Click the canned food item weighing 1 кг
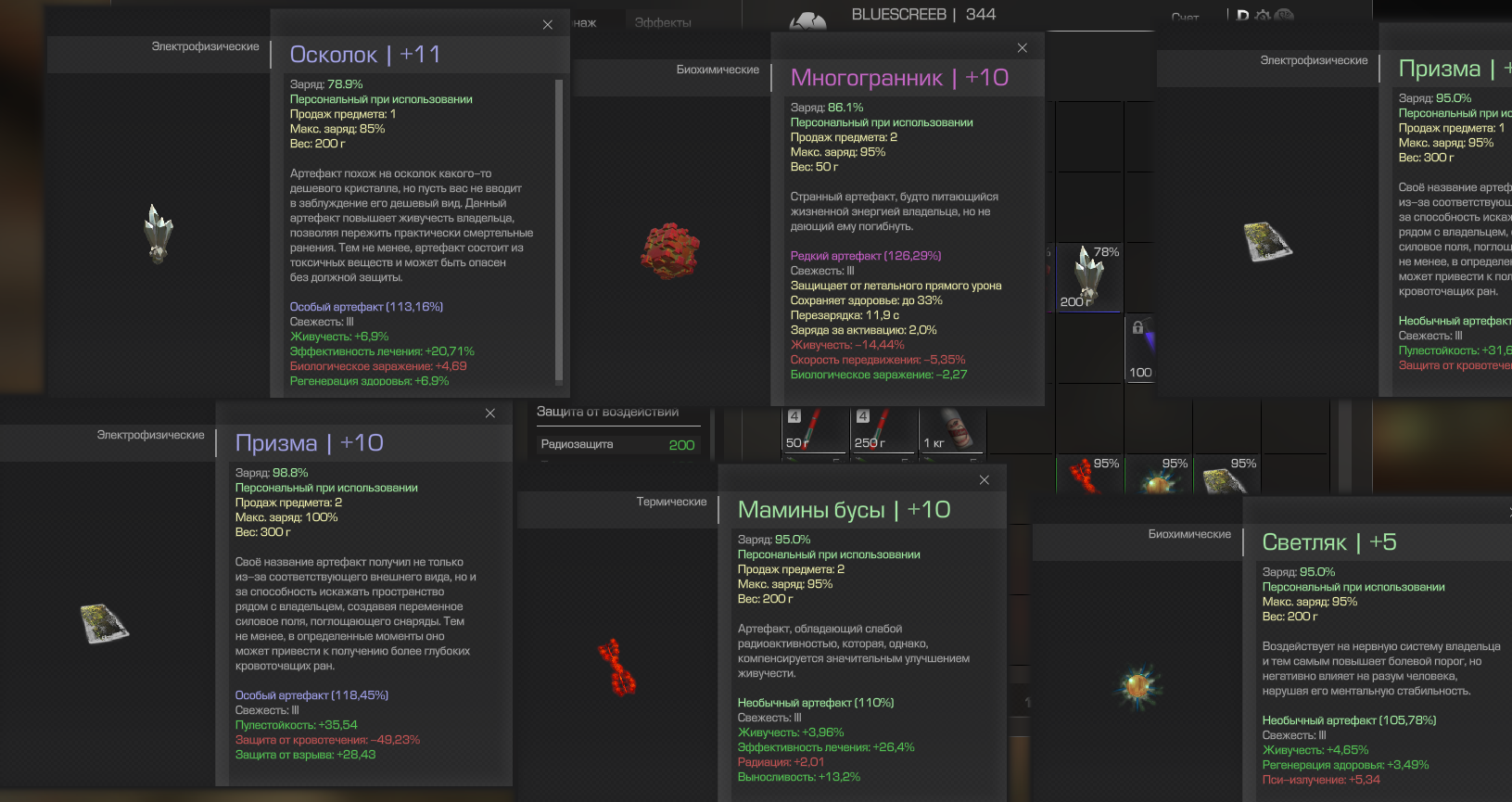This screenshot has width=1512, height=802. click(x=953, y=429)
